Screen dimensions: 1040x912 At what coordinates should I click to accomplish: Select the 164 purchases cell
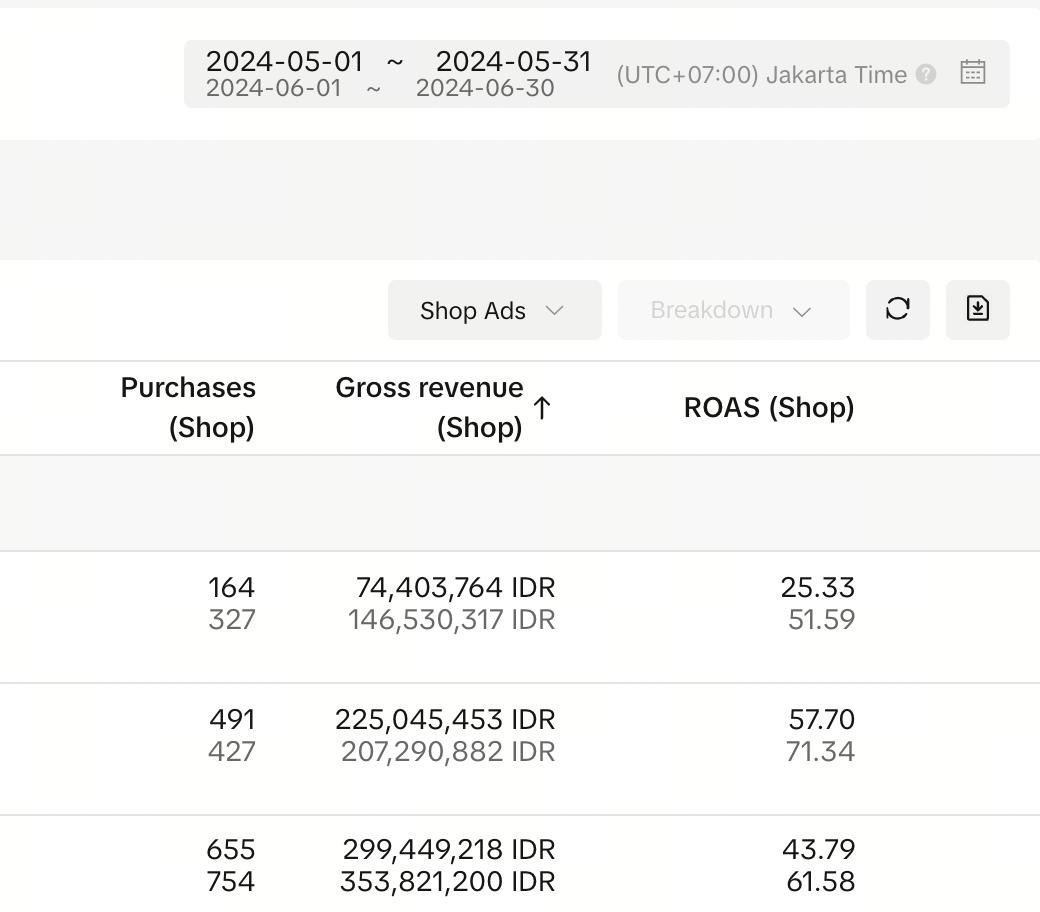(x=231, y=587)
